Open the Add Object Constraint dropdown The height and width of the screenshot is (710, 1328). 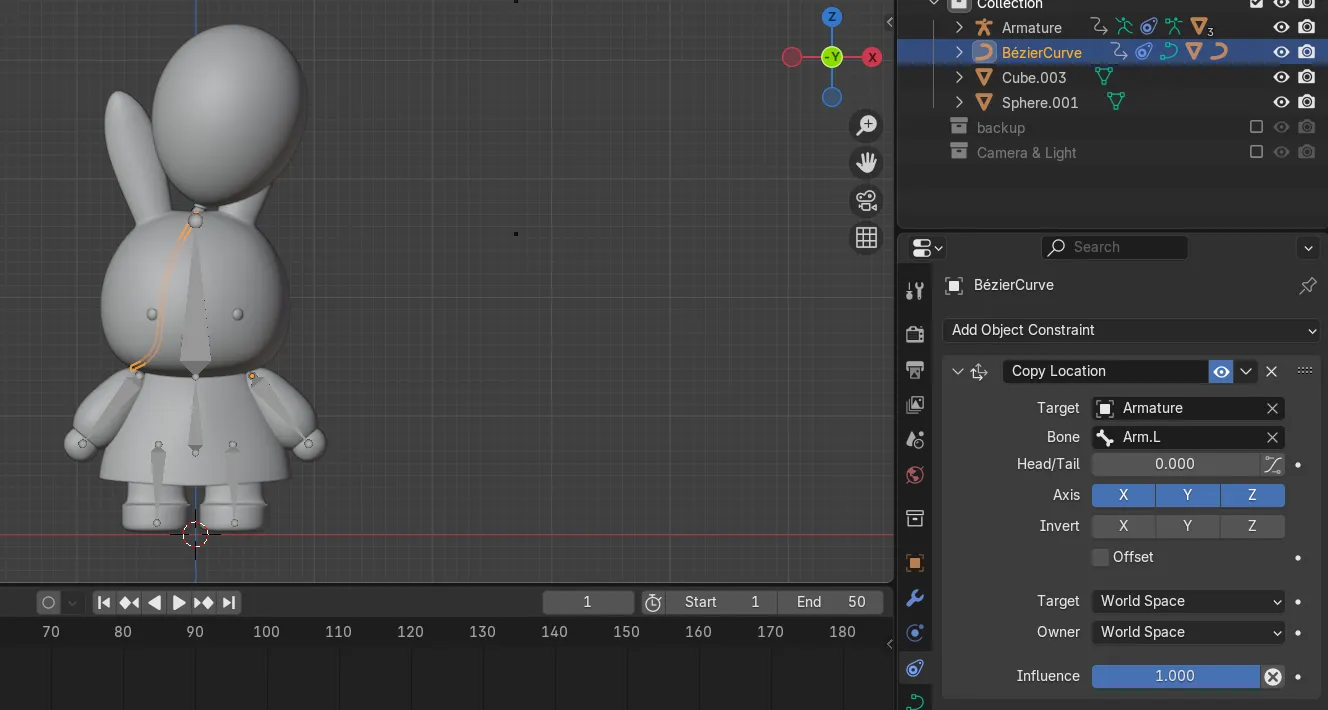point(1131,330)
